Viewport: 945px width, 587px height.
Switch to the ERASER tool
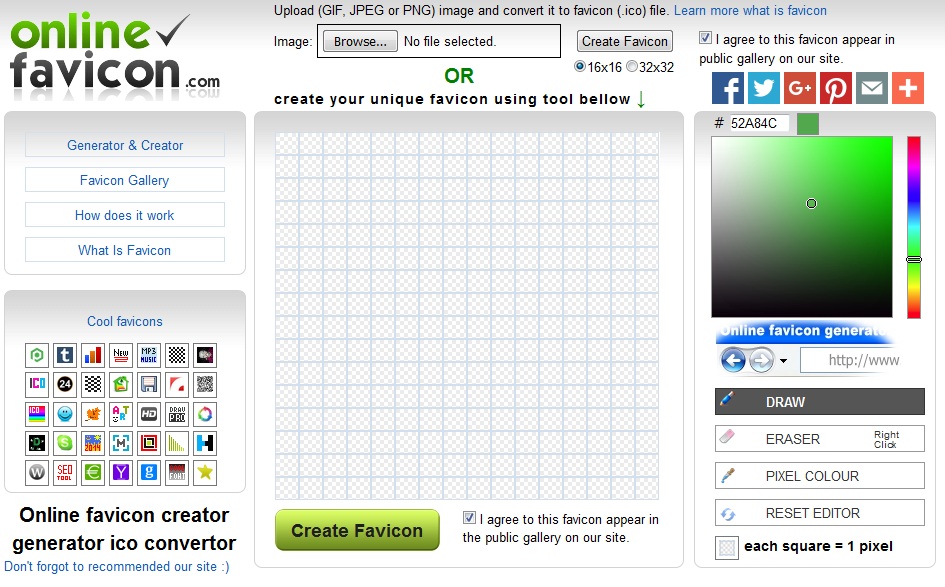click(x=820, y=439)
